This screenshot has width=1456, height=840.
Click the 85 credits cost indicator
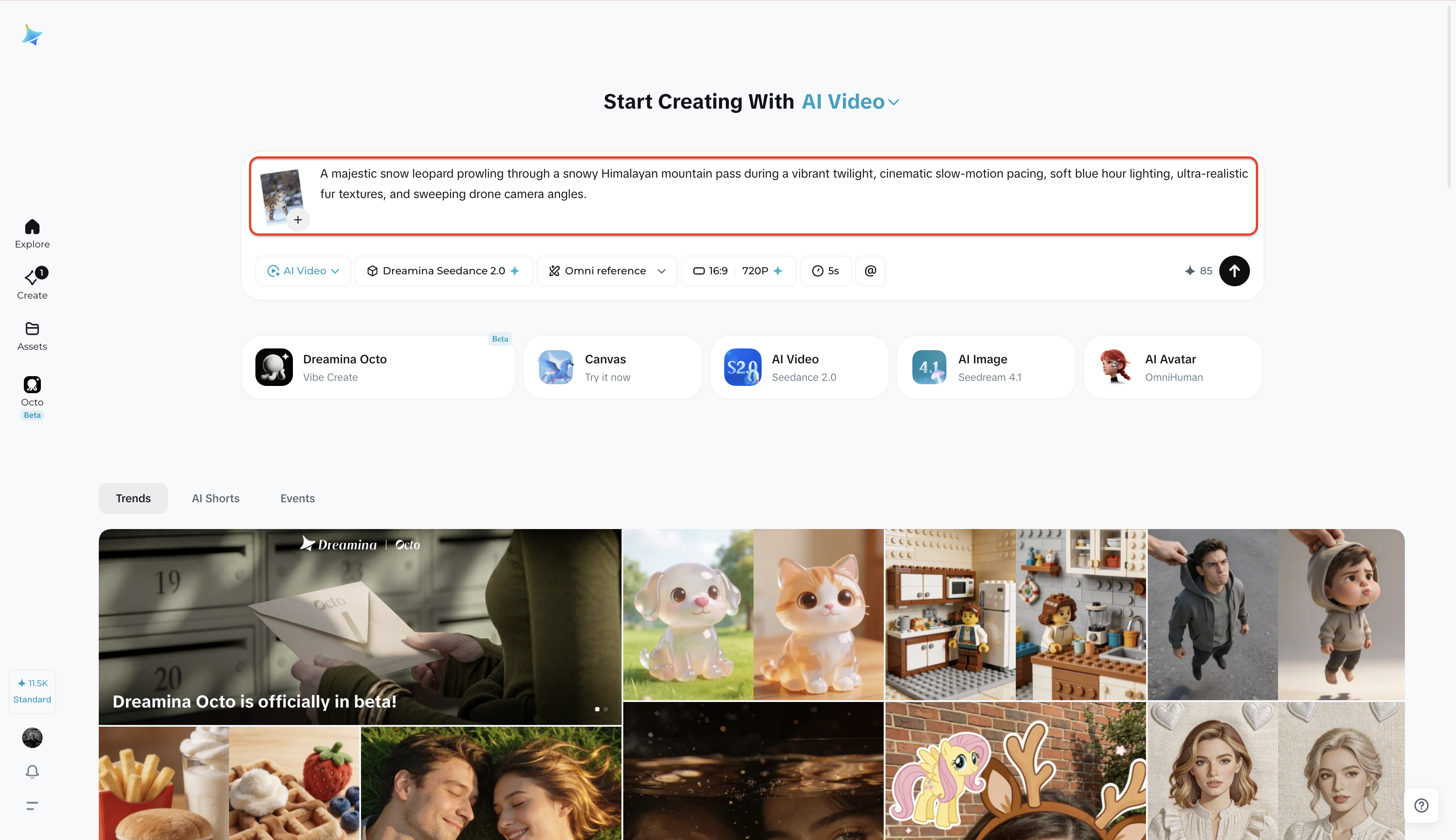[1198, 270]
